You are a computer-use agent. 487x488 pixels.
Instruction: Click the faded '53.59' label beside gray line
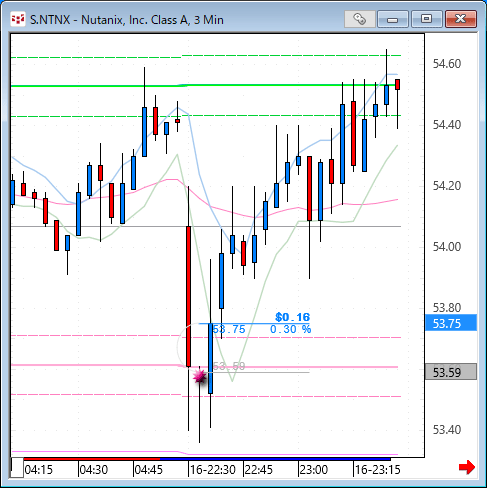pos(229,366)
